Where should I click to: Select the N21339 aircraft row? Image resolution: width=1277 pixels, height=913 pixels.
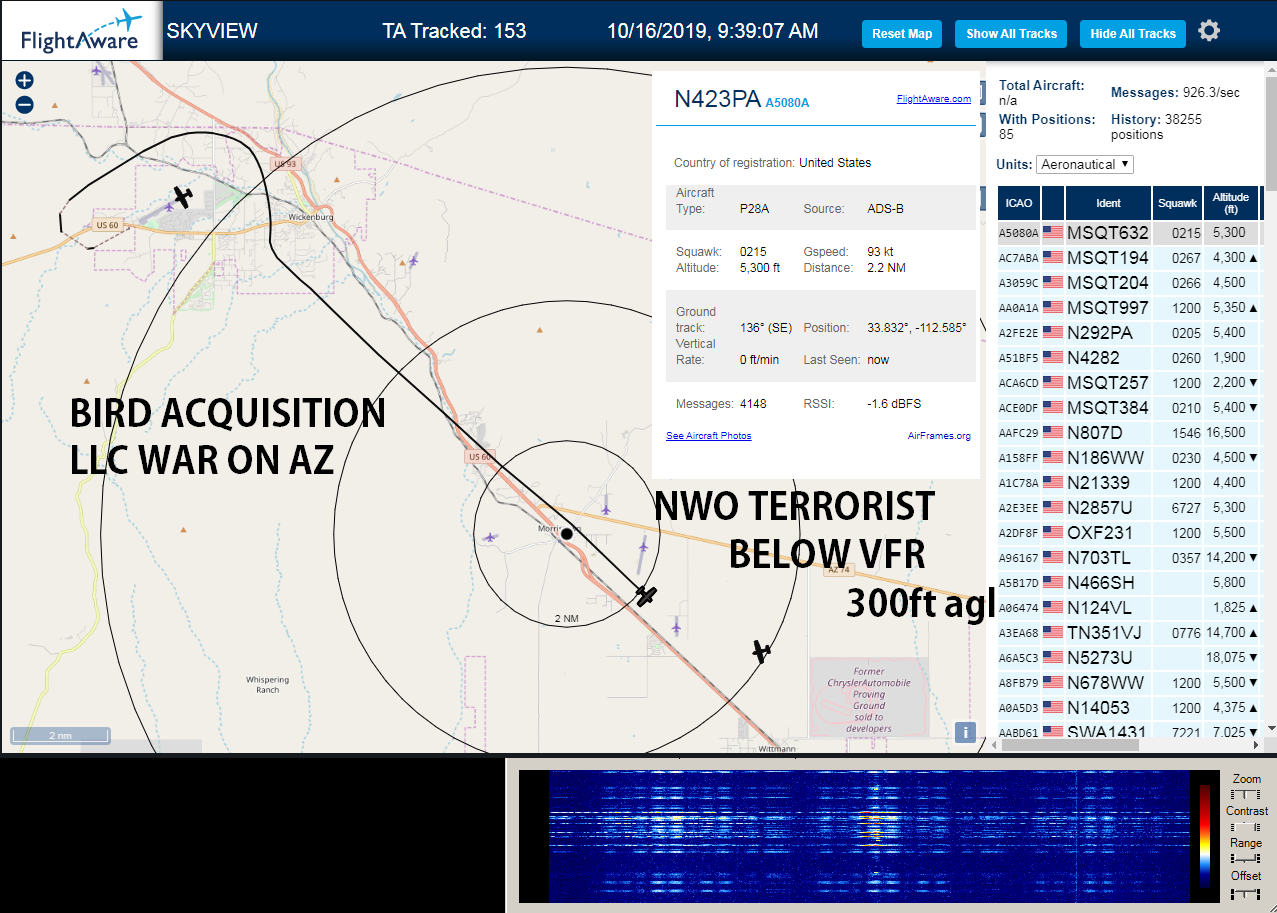[1130, 483]
